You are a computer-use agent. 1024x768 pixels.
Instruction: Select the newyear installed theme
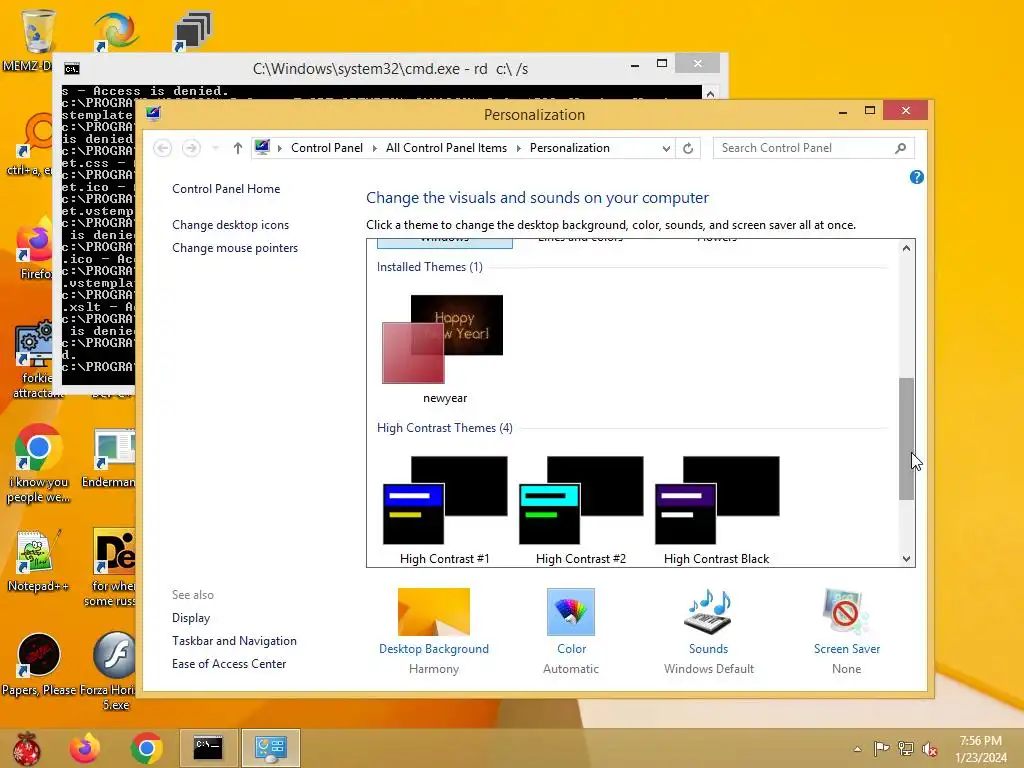pos(444,349)
